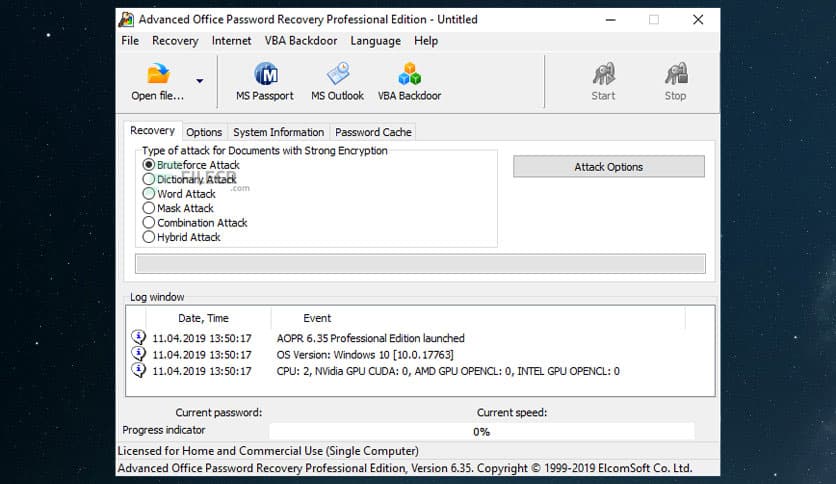Click the Progress indicator bar showing 0%
Image resolution: width=836 pixels, height=484 pixels.
click(481, 431)
